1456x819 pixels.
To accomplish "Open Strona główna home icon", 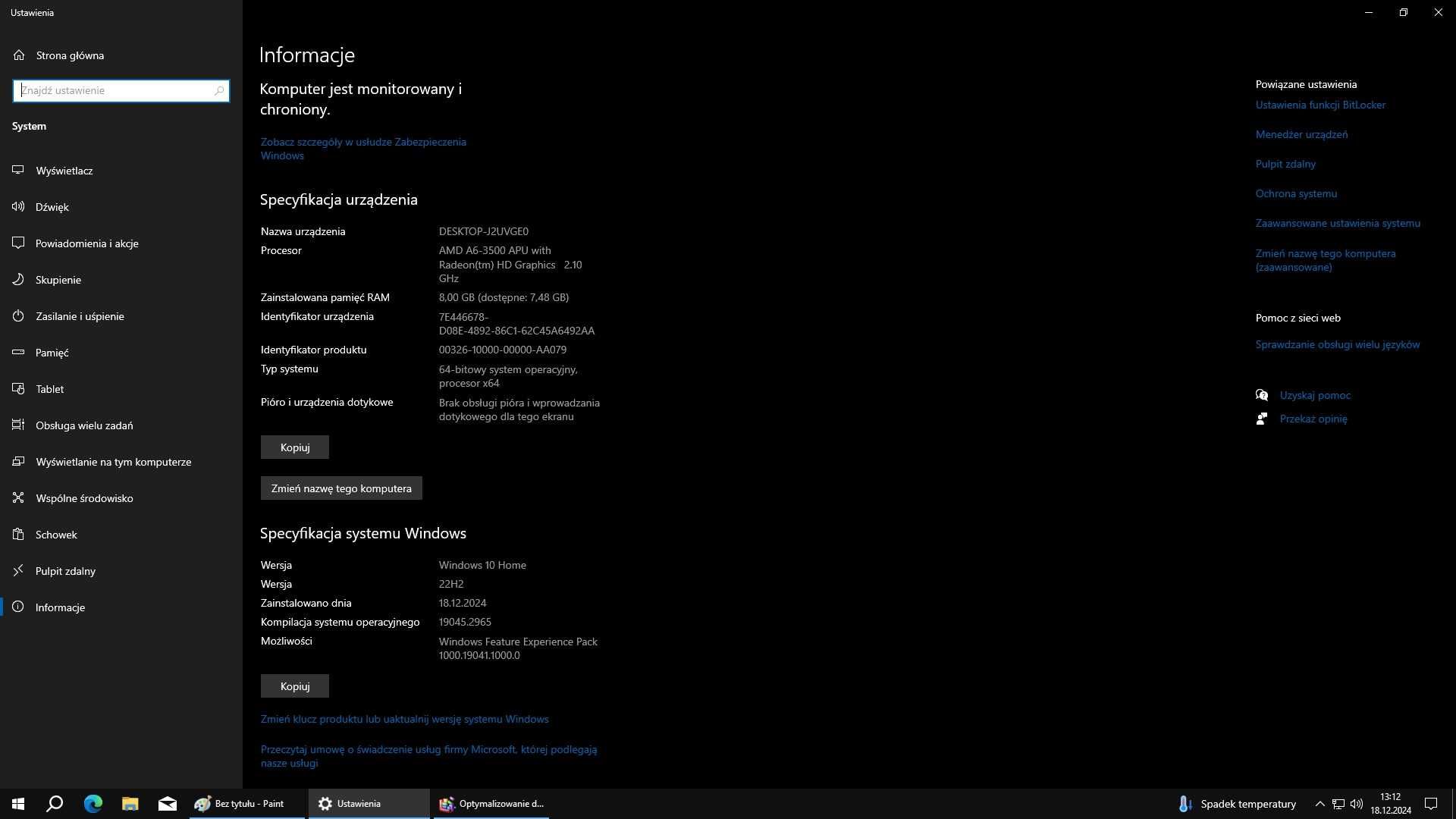I will tap(19, 55).
